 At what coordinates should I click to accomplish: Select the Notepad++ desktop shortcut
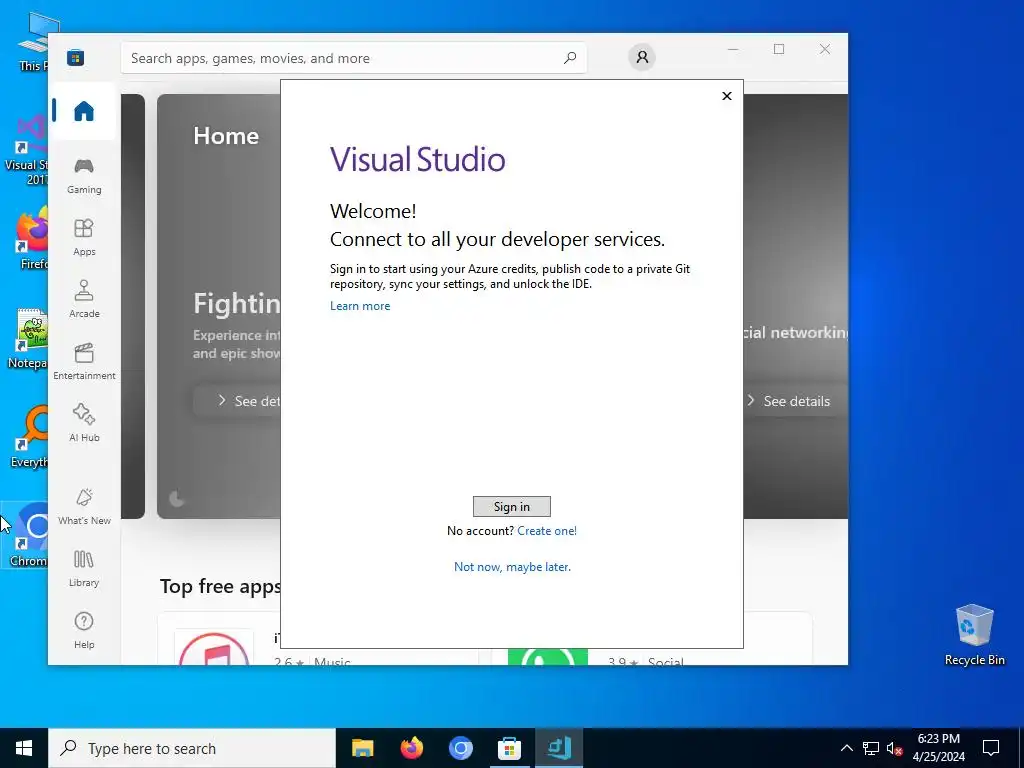[27, 338]
